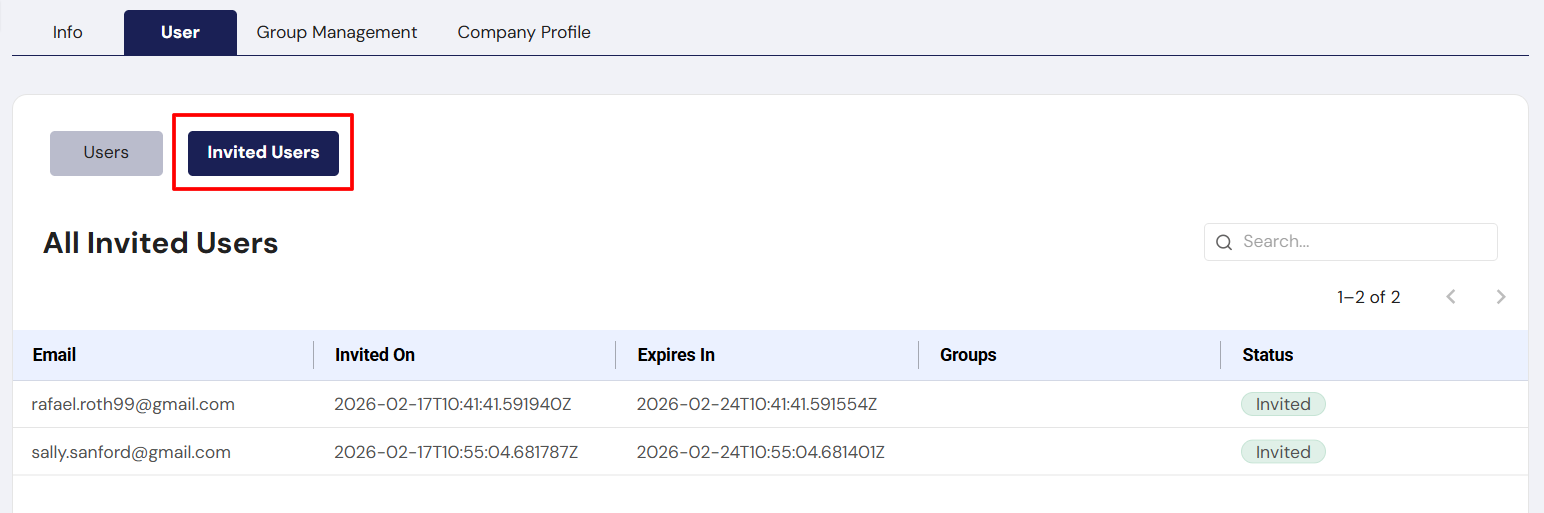Click the Invited Users button
This screenshot has width=1544, height=513.
263,153
